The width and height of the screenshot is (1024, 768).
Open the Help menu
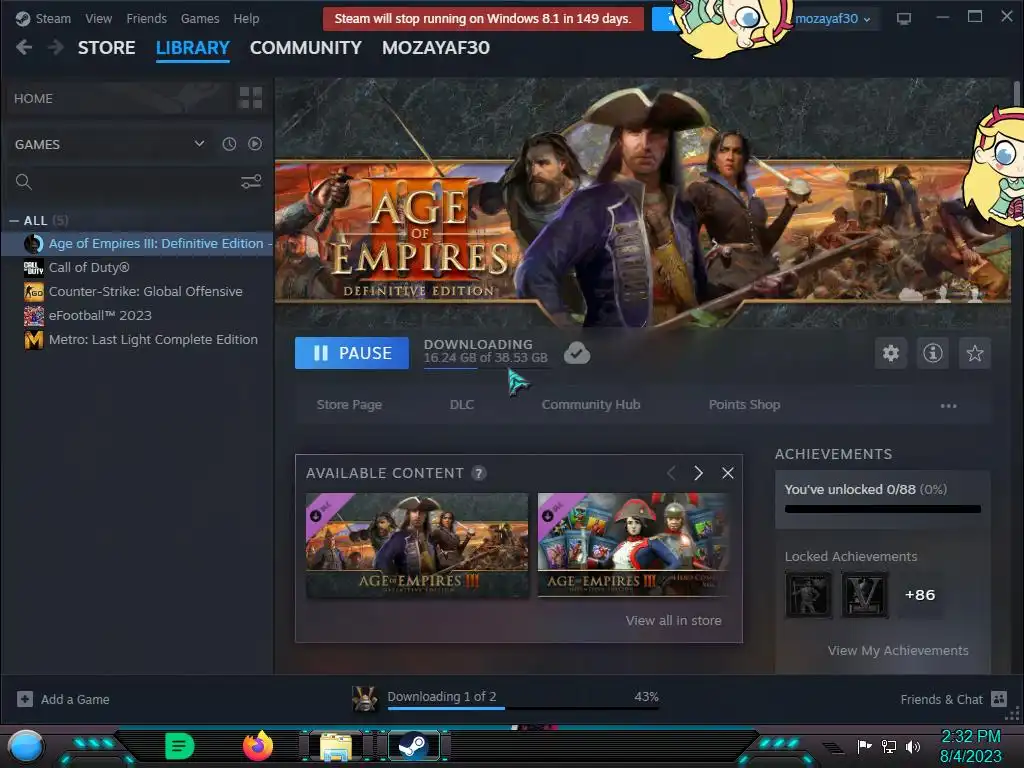tap(246, 18)
